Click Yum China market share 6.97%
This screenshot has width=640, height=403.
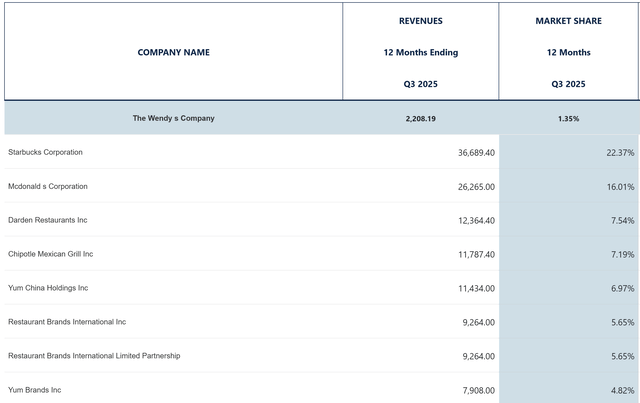622,289
